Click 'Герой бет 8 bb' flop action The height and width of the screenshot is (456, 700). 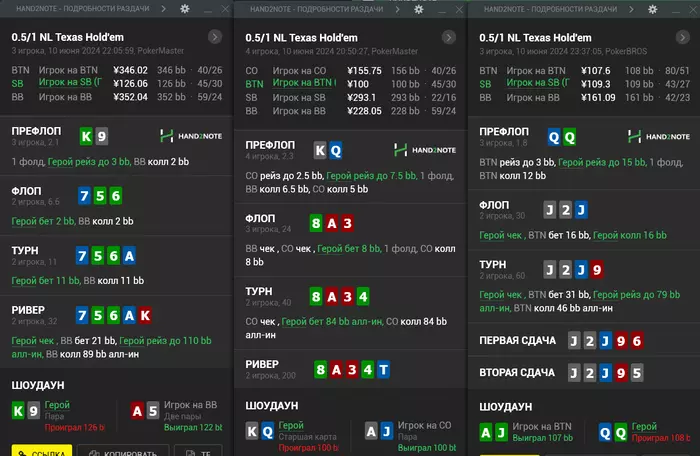(x=349, y=249)
